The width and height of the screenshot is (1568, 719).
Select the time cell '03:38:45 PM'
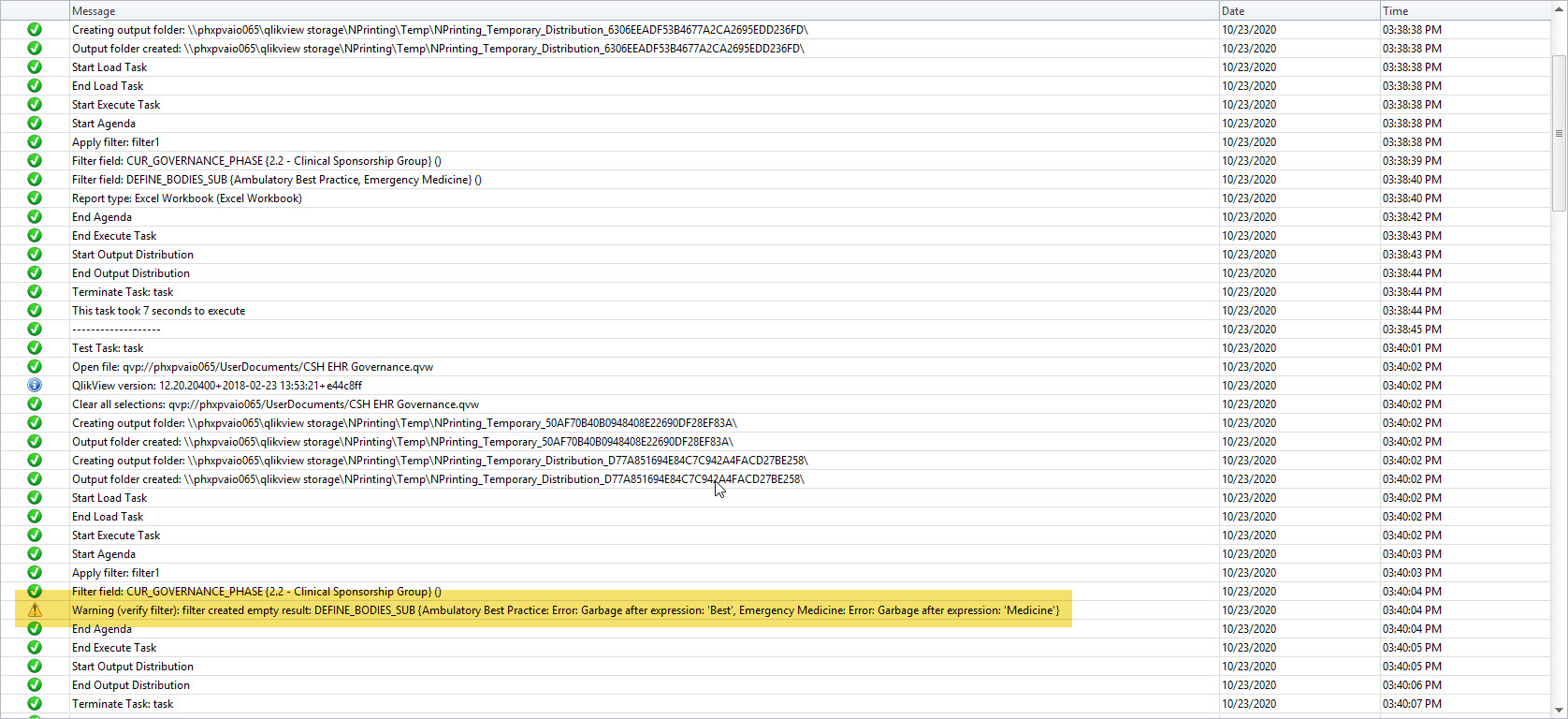pyautogui.click(x=1412, y=330)
